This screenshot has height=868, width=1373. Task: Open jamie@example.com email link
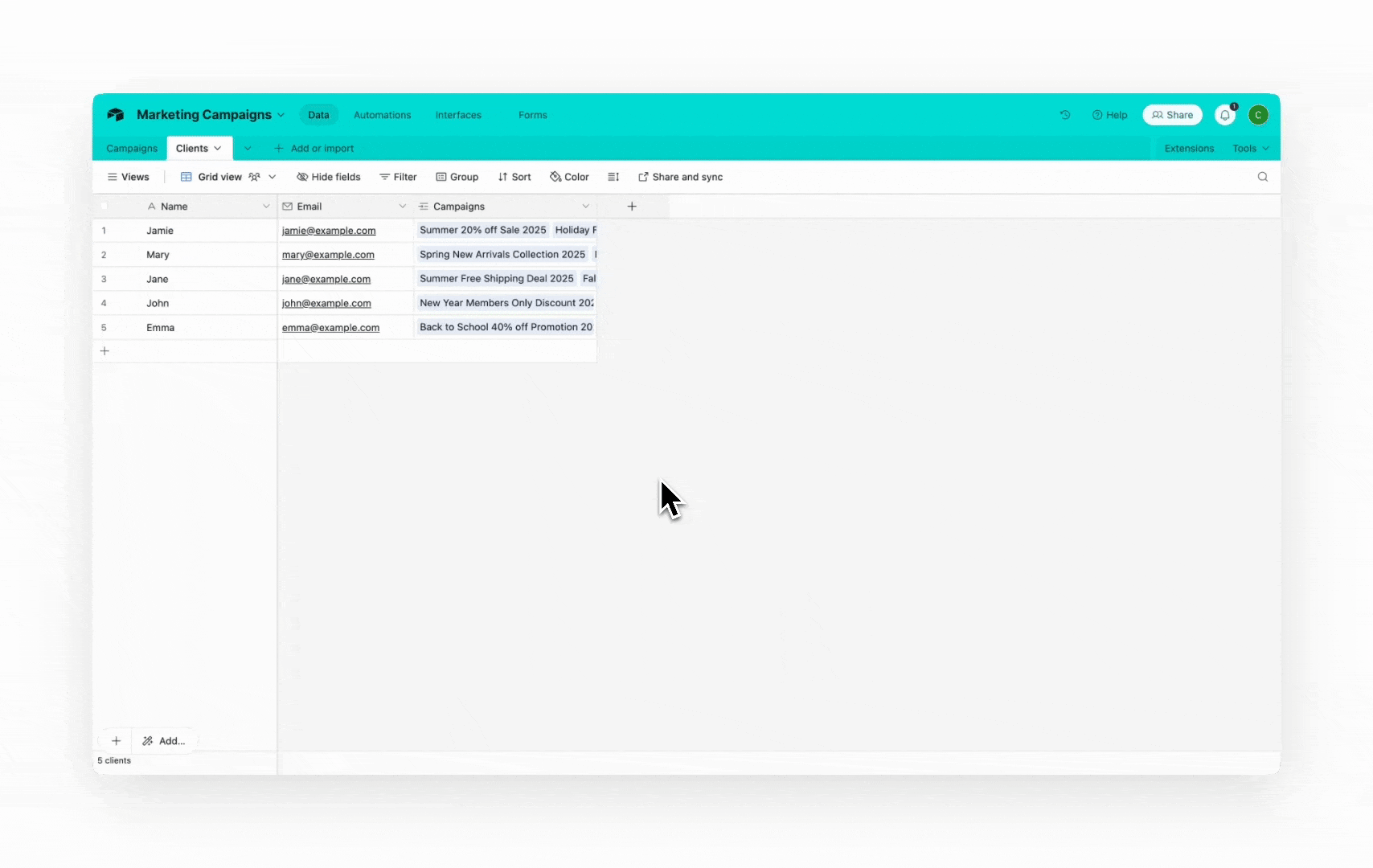click(x=329, y=231)
